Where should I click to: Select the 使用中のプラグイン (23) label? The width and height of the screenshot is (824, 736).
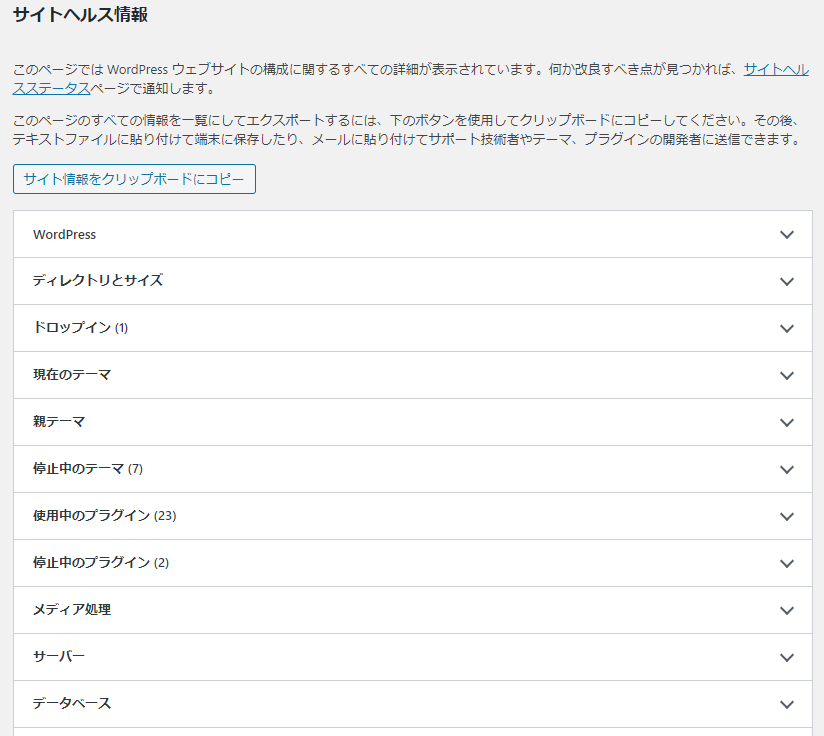104,516
